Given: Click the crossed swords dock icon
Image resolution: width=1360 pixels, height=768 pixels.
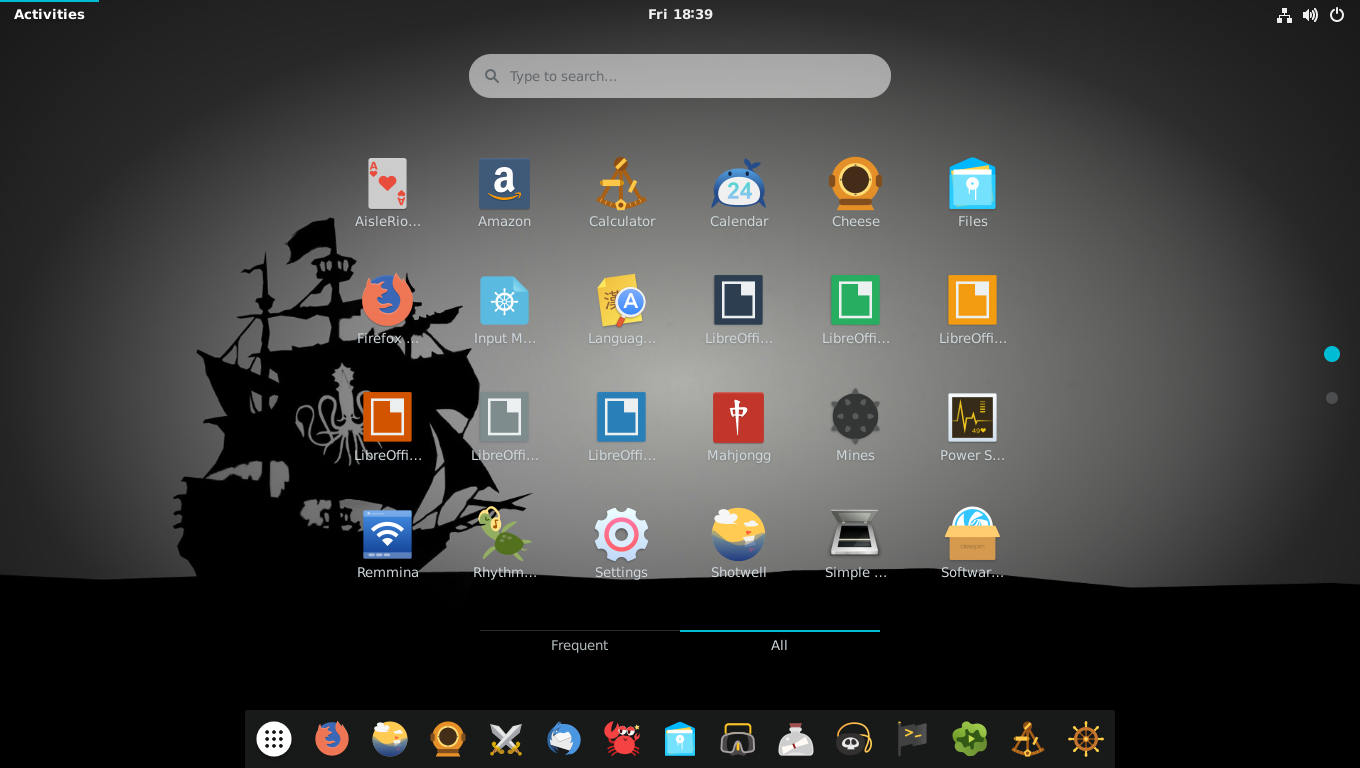Looking at the screenshot, I should tap(506, 739).
